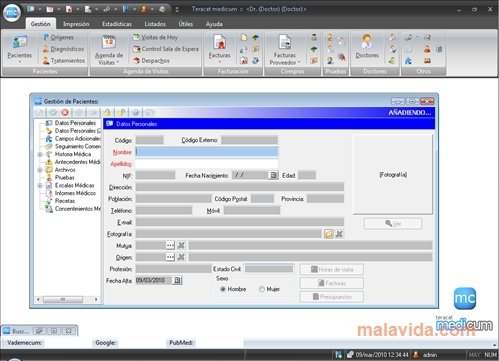This screenshot has height=361, width=499.
Task: Clear the Fotografía path with its X icon
Action: (339, 234)
